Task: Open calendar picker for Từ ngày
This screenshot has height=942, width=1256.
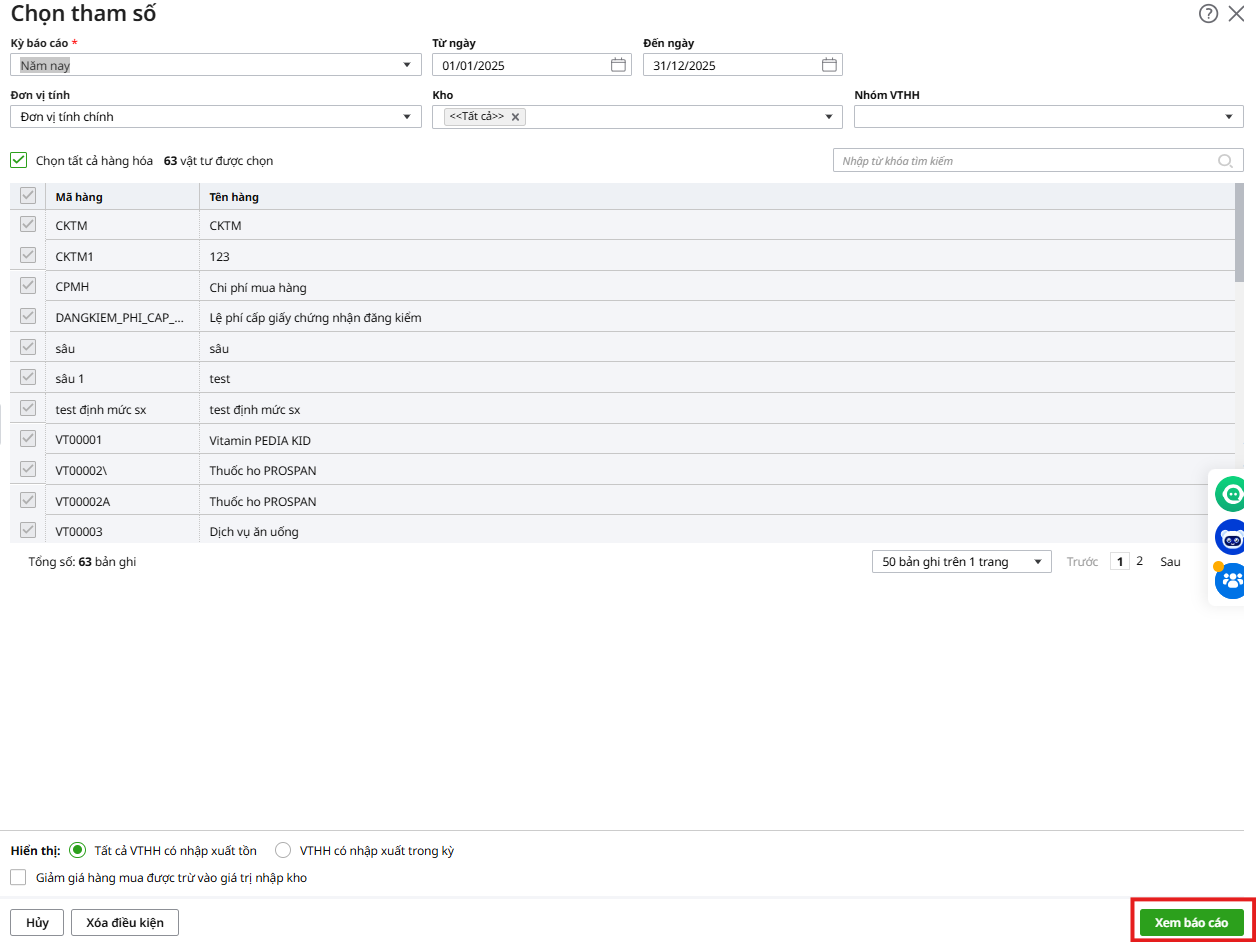Action: click(618, 65)
